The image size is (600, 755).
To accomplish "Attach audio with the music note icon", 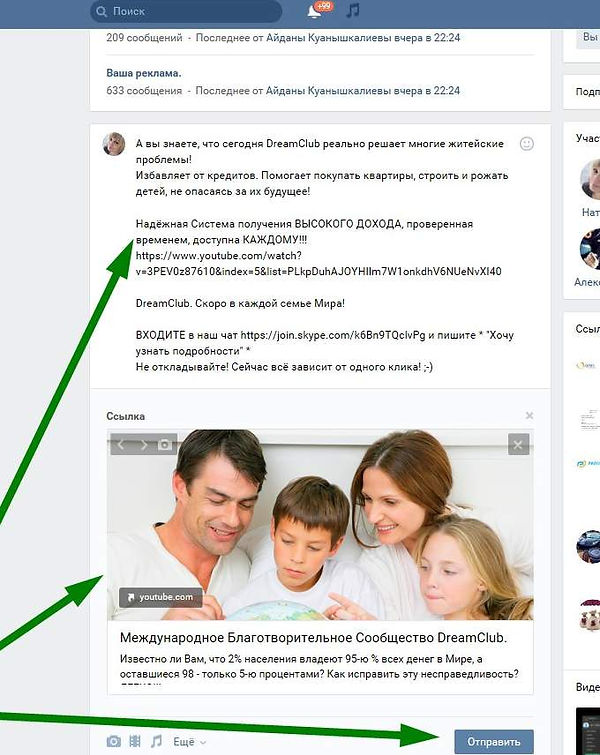I will (156, 741).
